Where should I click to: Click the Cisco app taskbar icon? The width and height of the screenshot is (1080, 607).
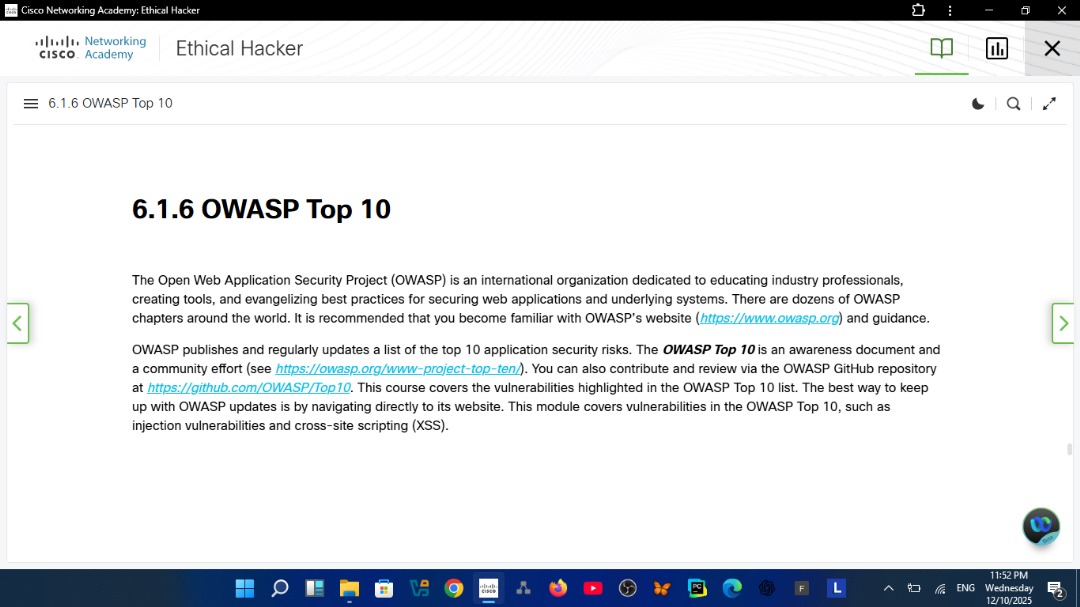point(488,588)
